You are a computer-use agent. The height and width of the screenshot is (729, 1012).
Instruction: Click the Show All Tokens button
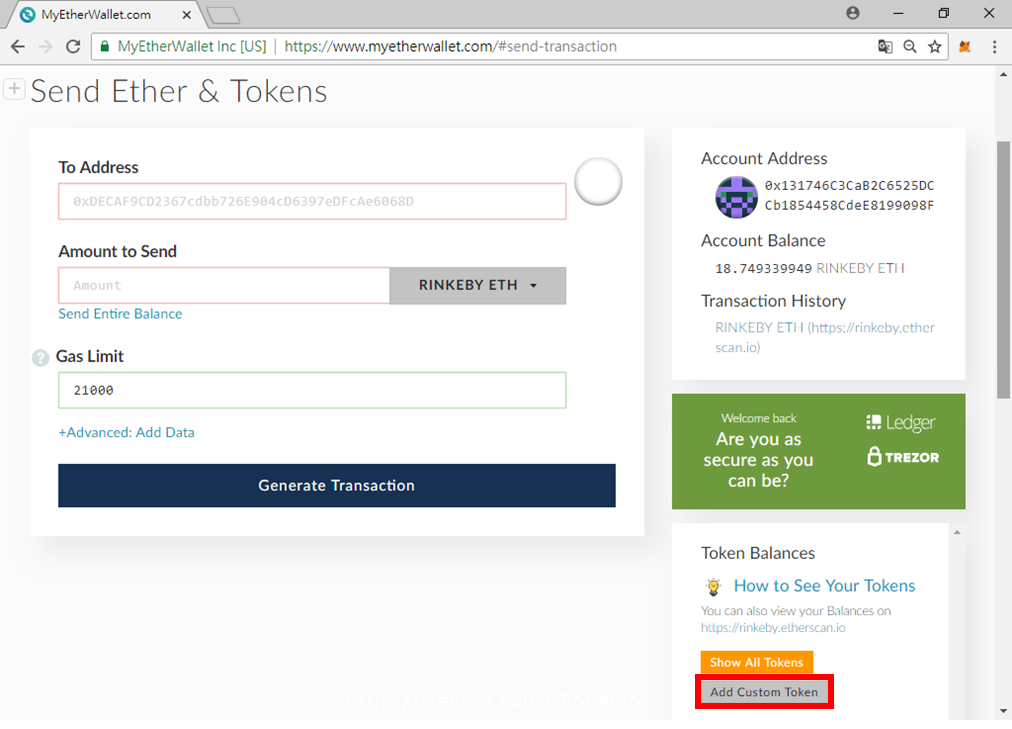[756, 662]
